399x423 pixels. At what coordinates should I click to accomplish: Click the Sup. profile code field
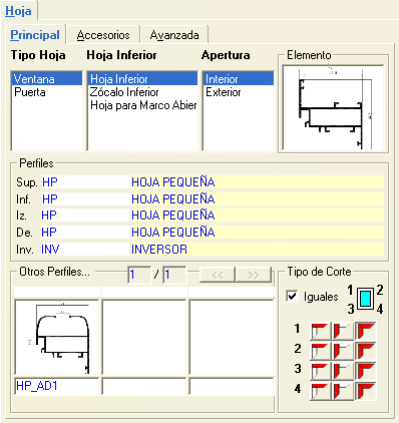tap(85, 182)
